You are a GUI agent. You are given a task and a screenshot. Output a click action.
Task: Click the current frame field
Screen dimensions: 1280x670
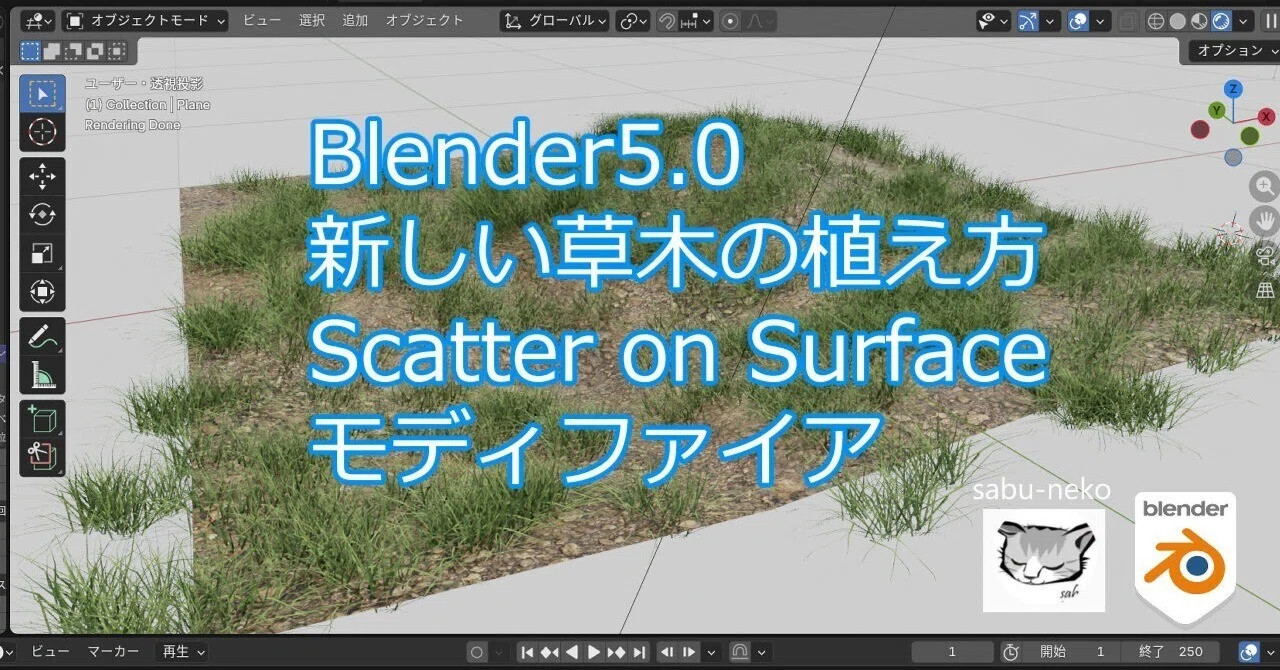(951, 652)
